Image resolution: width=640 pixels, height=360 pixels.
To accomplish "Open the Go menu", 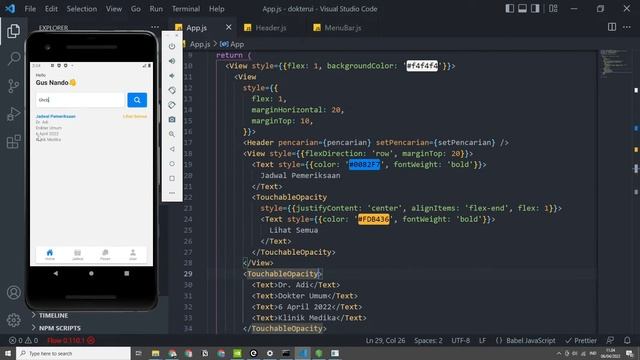I will pyautogui.click(x=136, y=9).
